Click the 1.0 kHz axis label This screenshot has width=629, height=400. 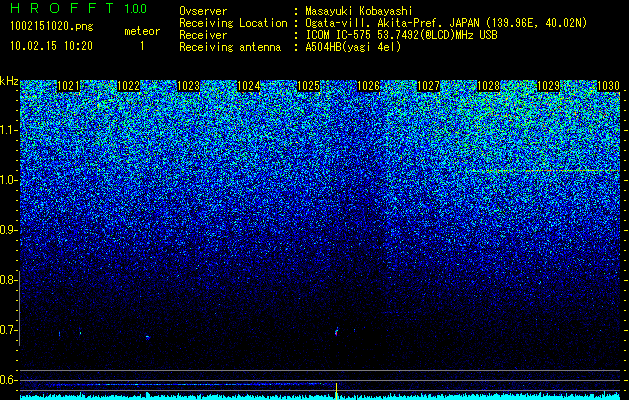point(8,180)
